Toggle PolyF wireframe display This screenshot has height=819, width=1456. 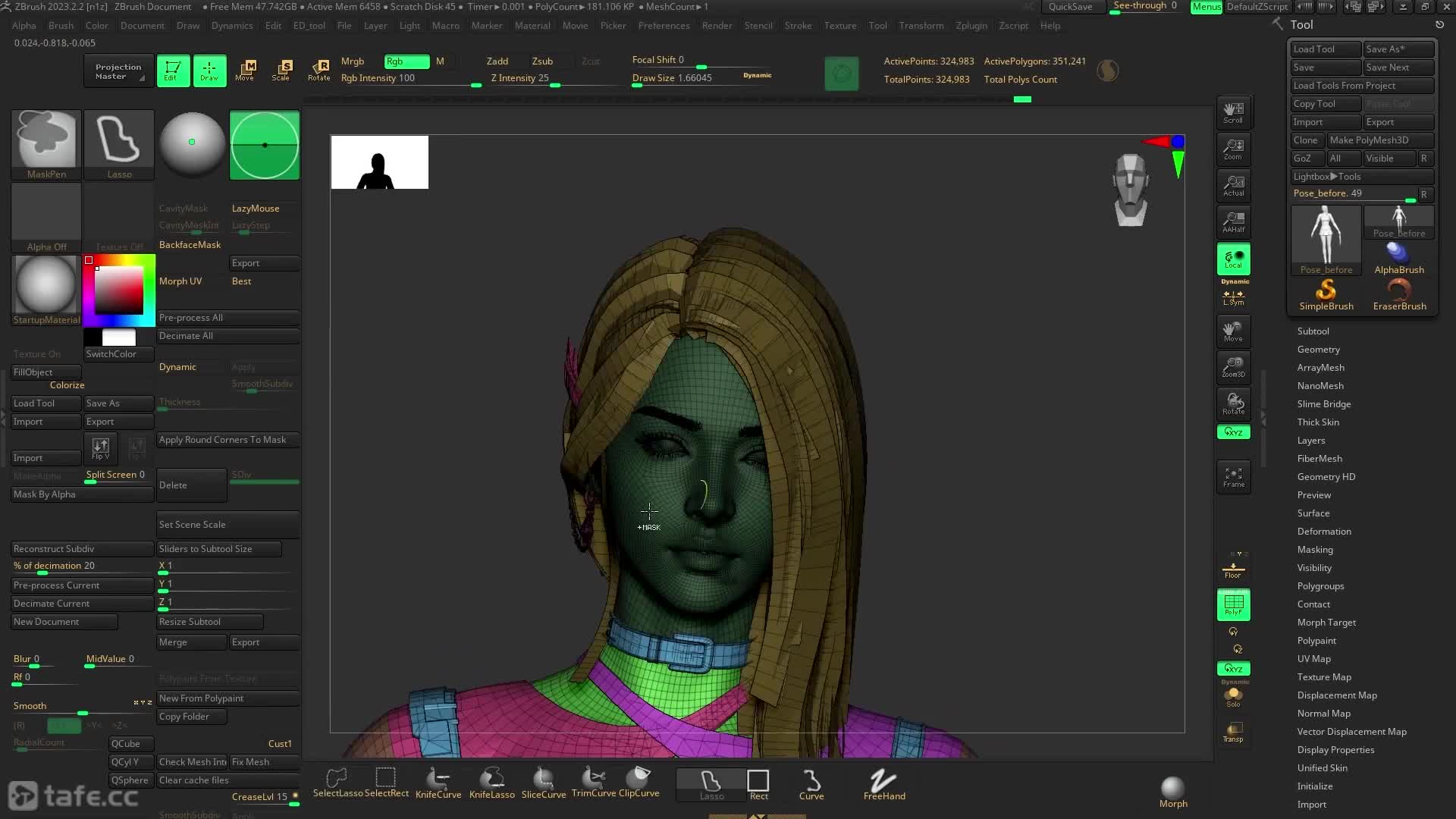[1233, 604]
